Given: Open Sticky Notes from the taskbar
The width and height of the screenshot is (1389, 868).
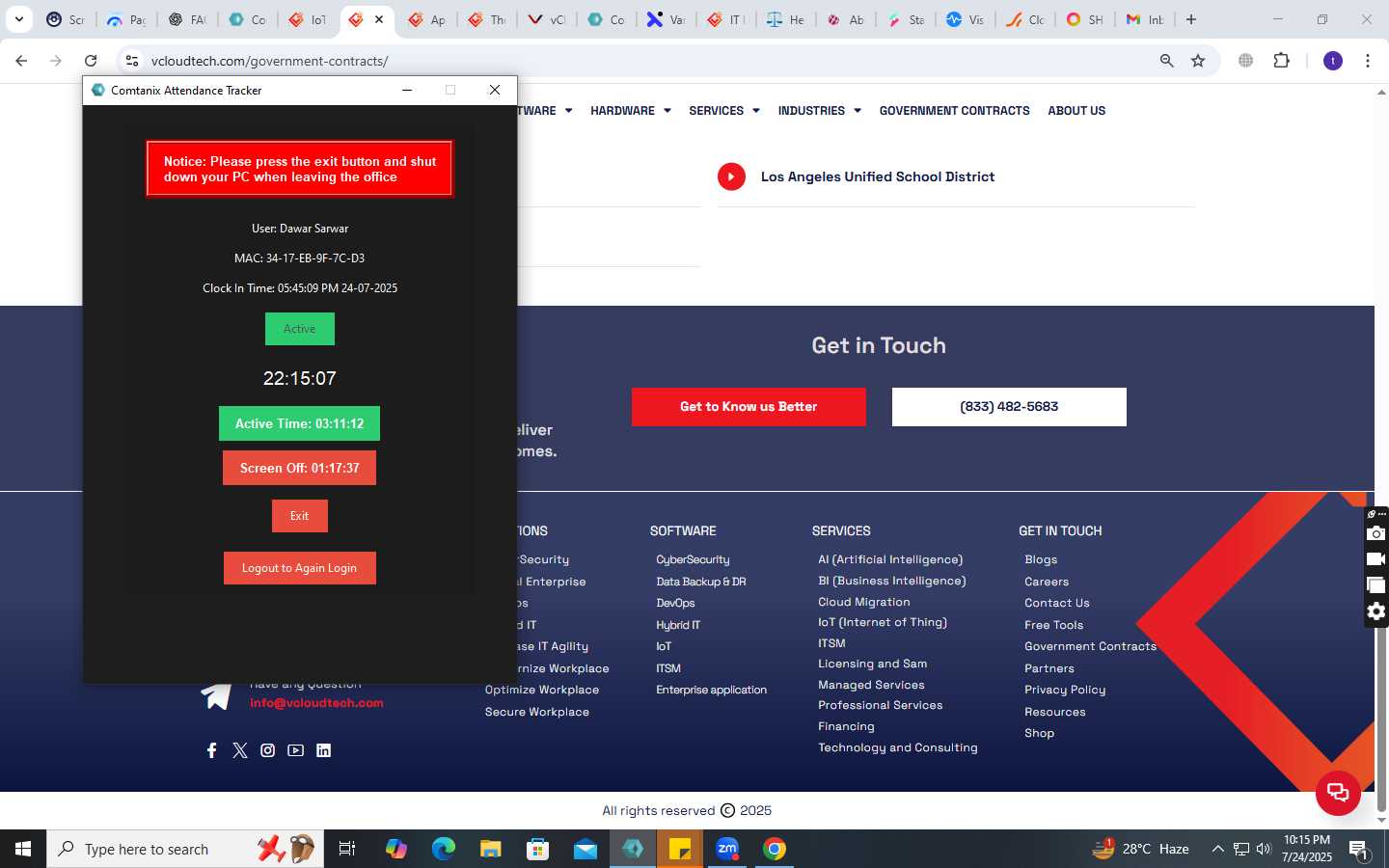Looking at the screenshot, I should point(680,849).
